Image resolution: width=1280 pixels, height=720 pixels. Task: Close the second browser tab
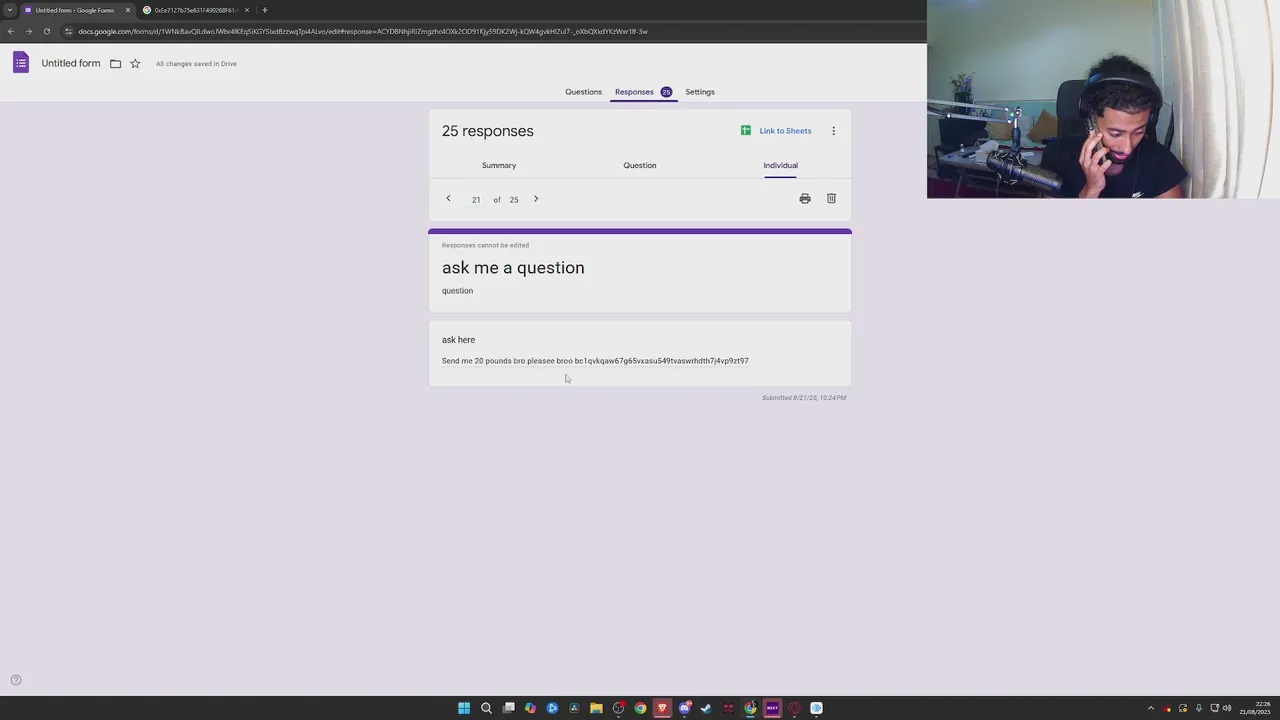pyautogui.click(x=247, y=10)
